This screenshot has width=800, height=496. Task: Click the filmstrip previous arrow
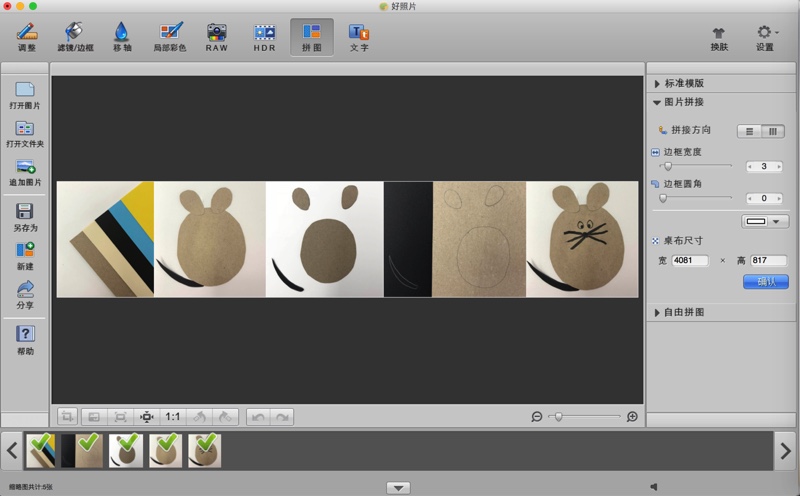12,451
